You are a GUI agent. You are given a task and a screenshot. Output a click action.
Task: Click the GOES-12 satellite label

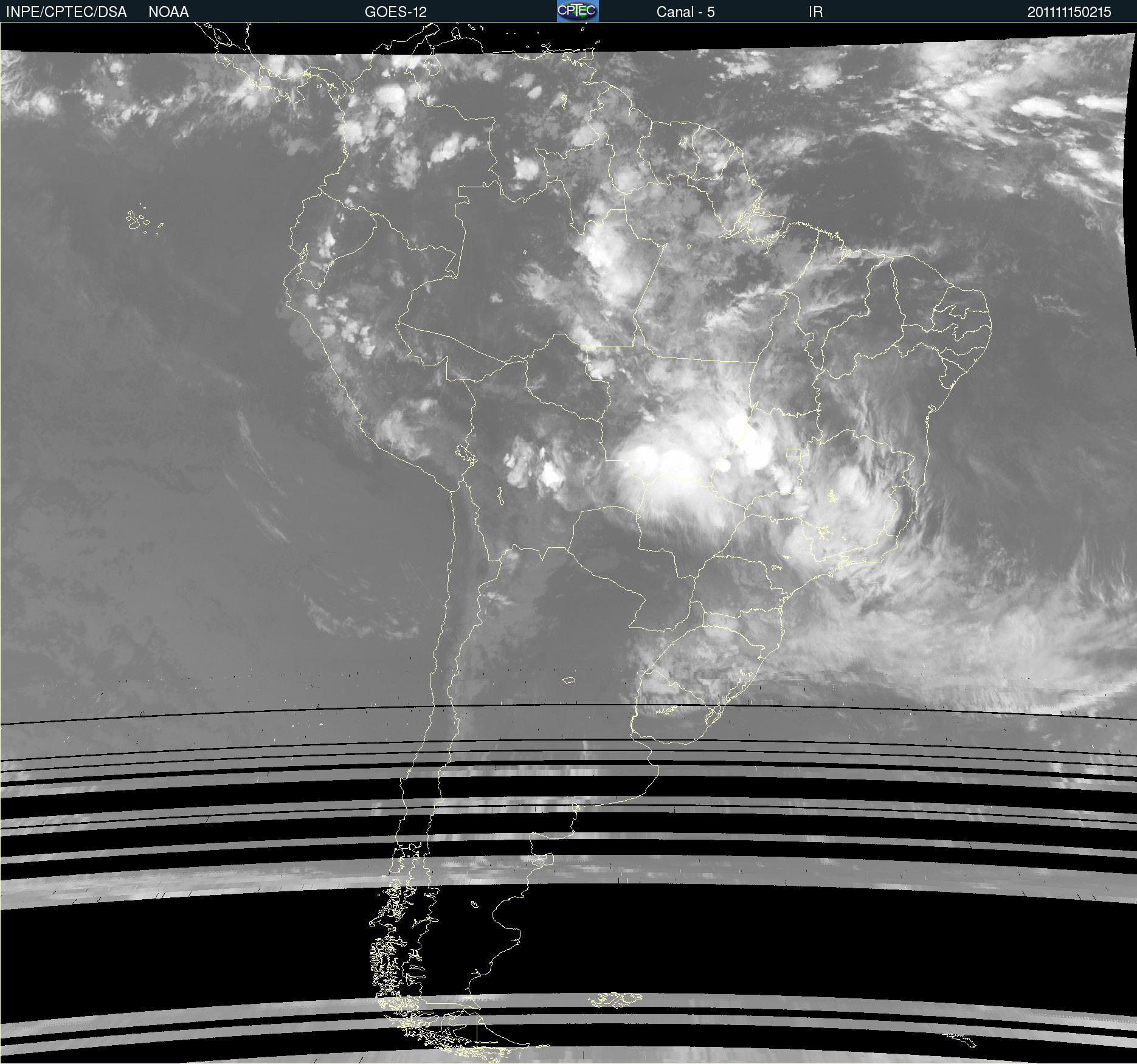pos(396,12)
